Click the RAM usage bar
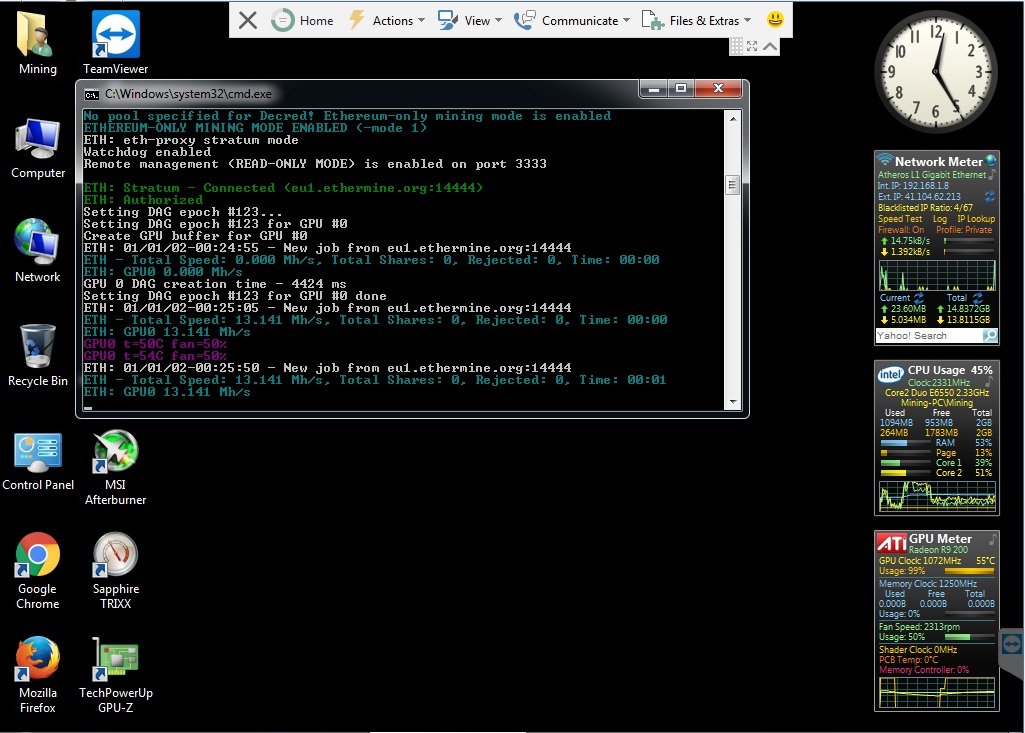1025x733 pixels. (905, 443)
